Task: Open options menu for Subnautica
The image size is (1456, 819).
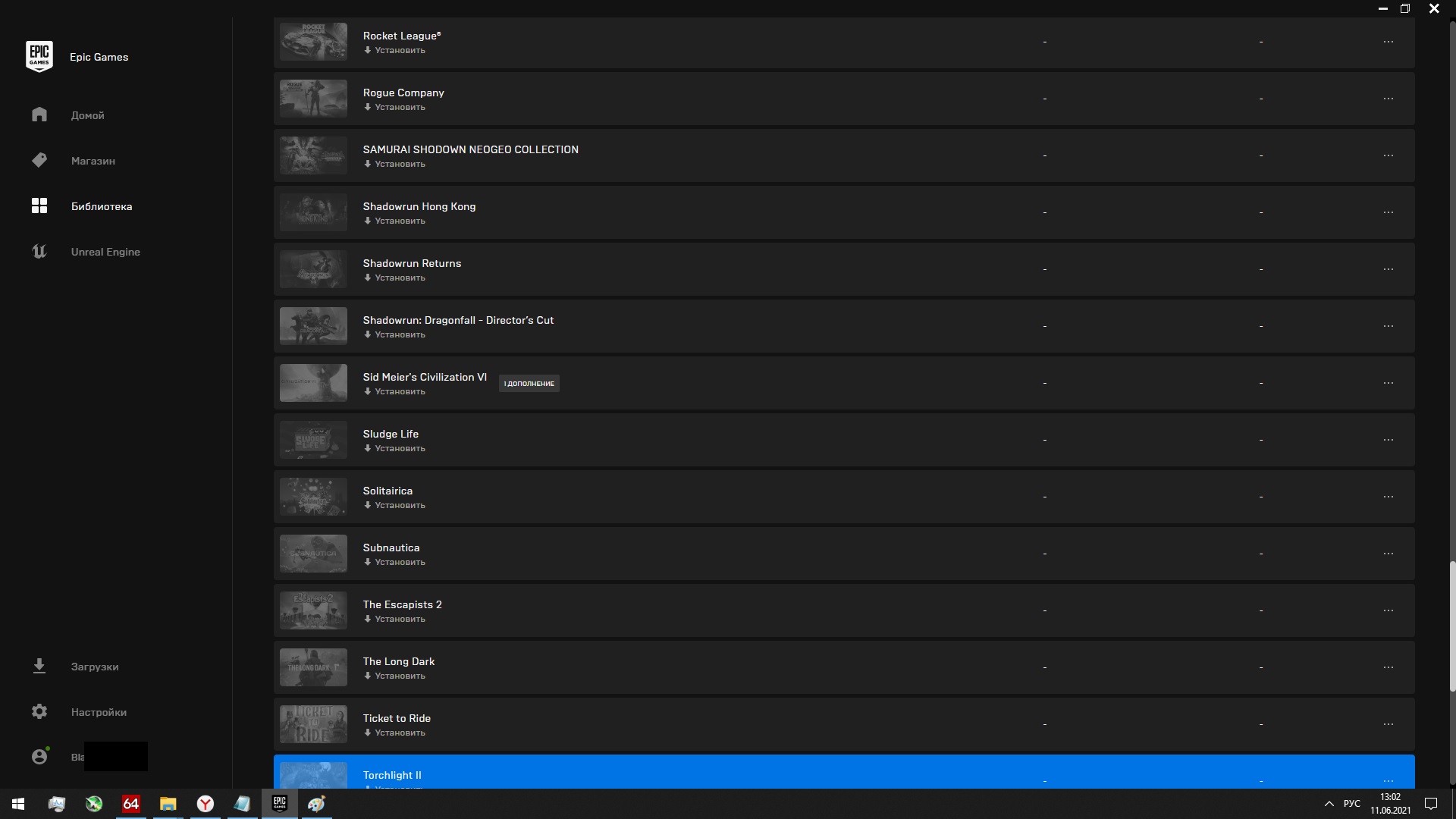Action: (x=1388, y=554)
